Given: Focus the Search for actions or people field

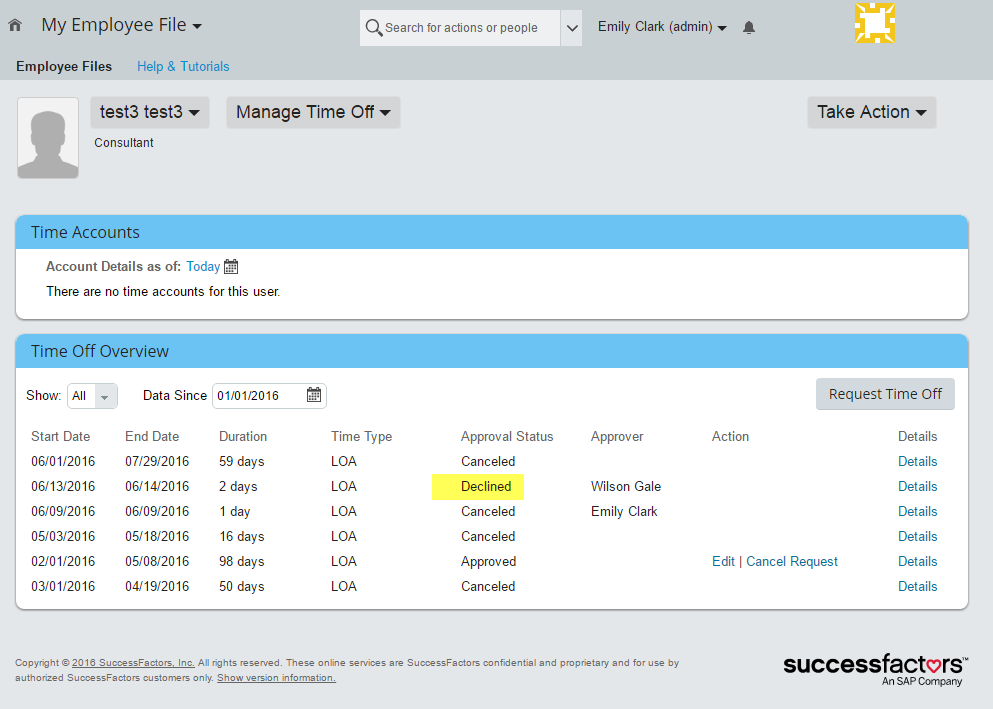Looking at the screenshot, I should (461, 28).
